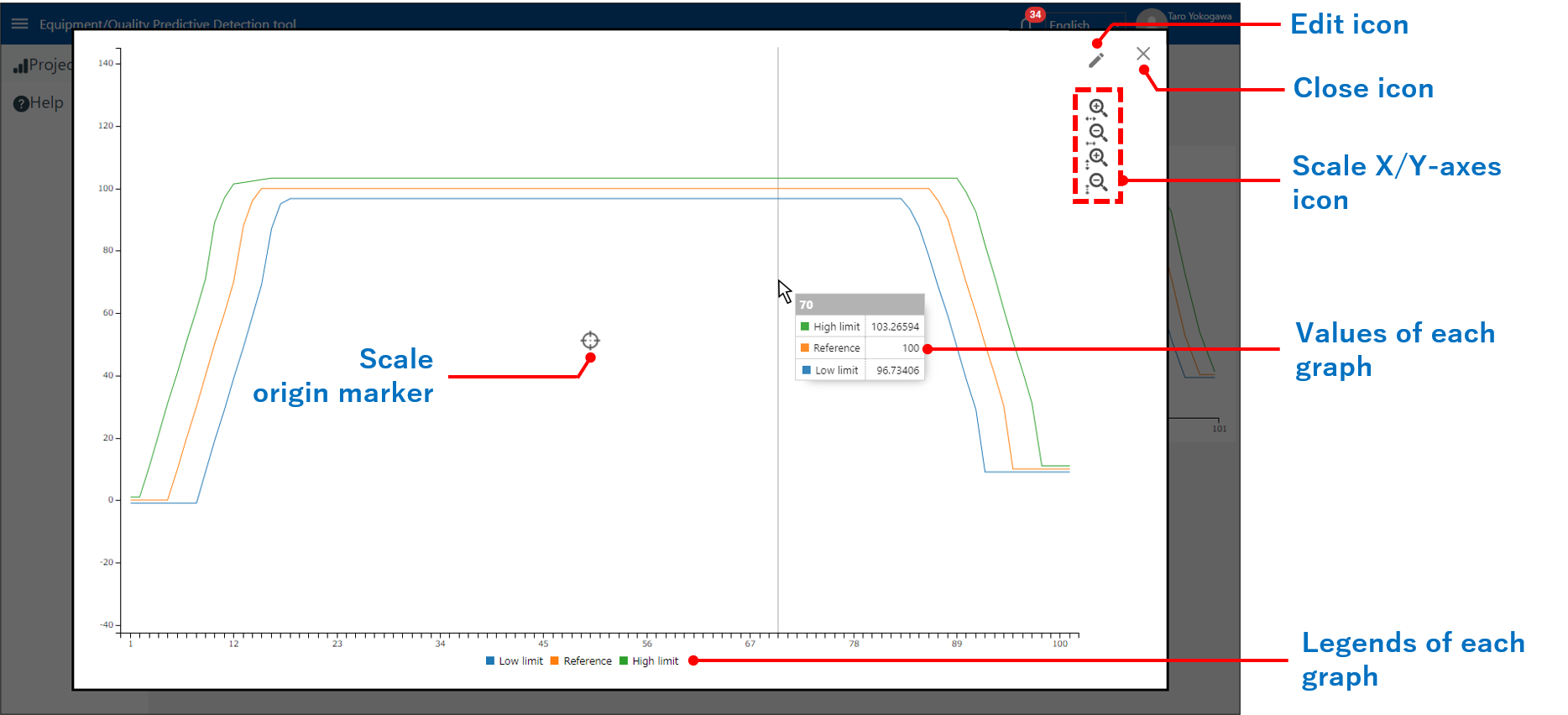Open the hamburger navigation menu
Viewport: 1568px width, 715px height.
(20, 23)
